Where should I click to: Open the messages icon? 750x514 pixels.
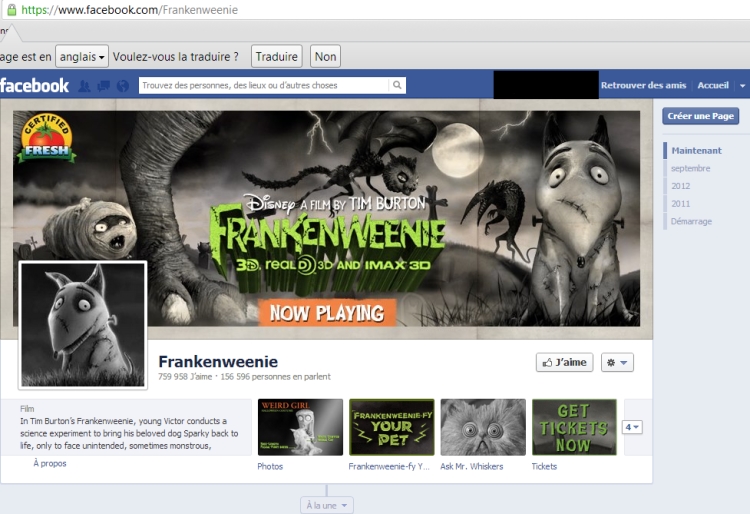click(x=103, y=86)
